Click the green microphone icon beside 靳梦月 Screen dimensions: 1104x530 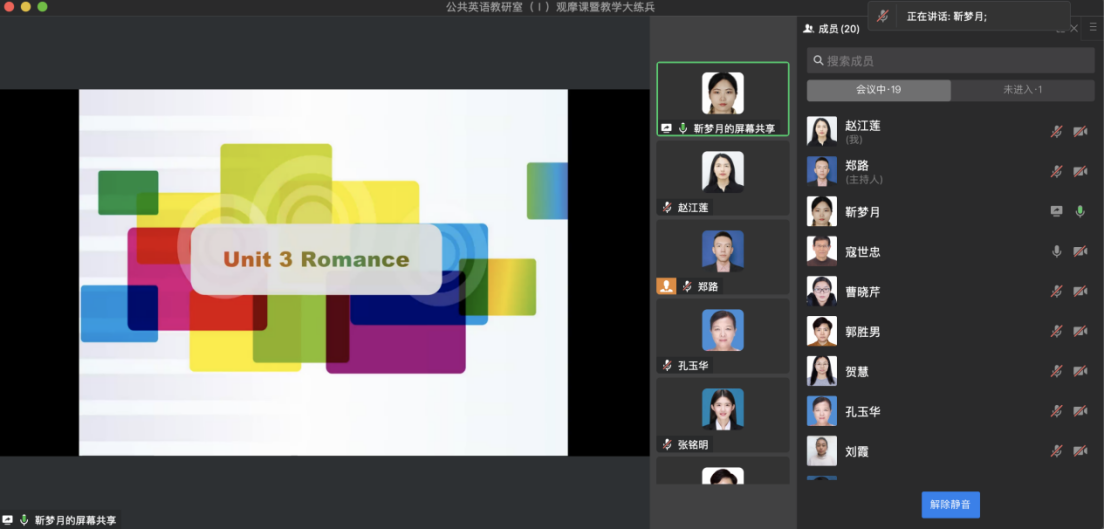1080,212
